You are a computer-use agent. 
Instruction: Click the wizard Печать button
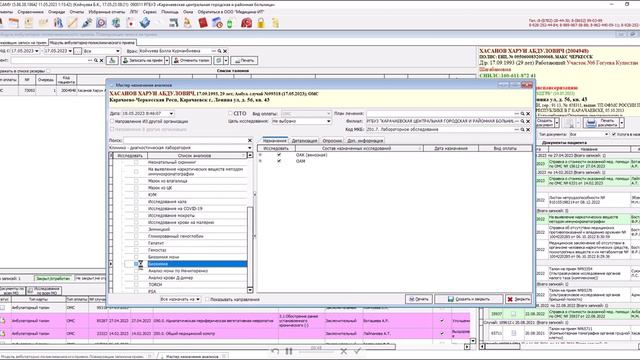419,299
